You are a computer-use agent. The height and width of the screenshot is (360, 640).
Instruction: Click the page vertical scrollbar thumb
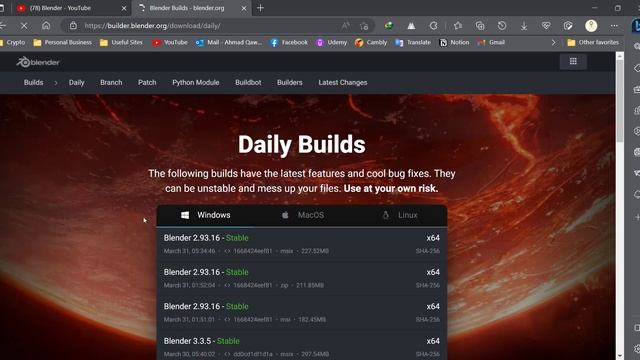coord(620,100)
